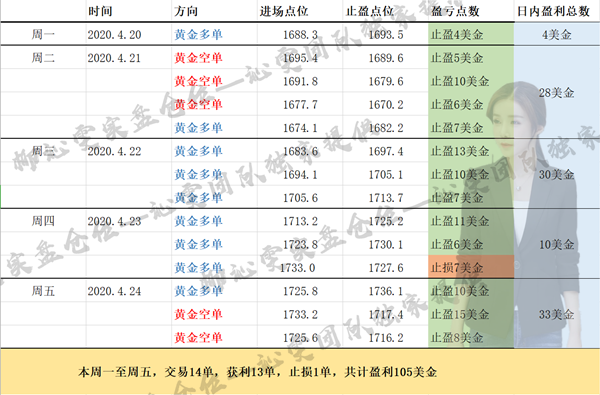Select the 周一 cell
This screenshot has height=395, width=600.
coord(43,34)
